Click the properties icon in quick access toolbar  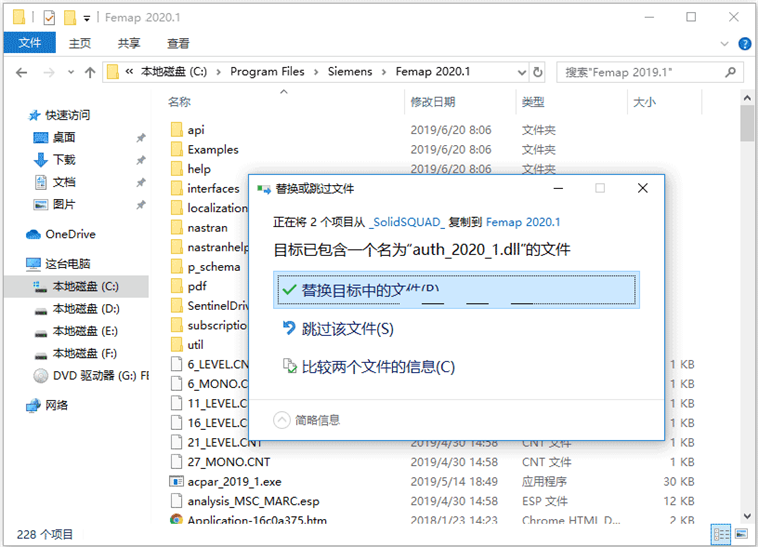pos(47,18)
